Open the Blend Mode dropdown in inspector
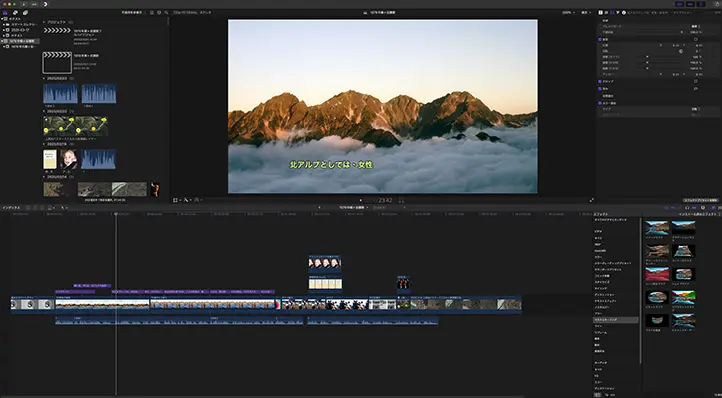 pyautogui.click(x=695, y=27)
